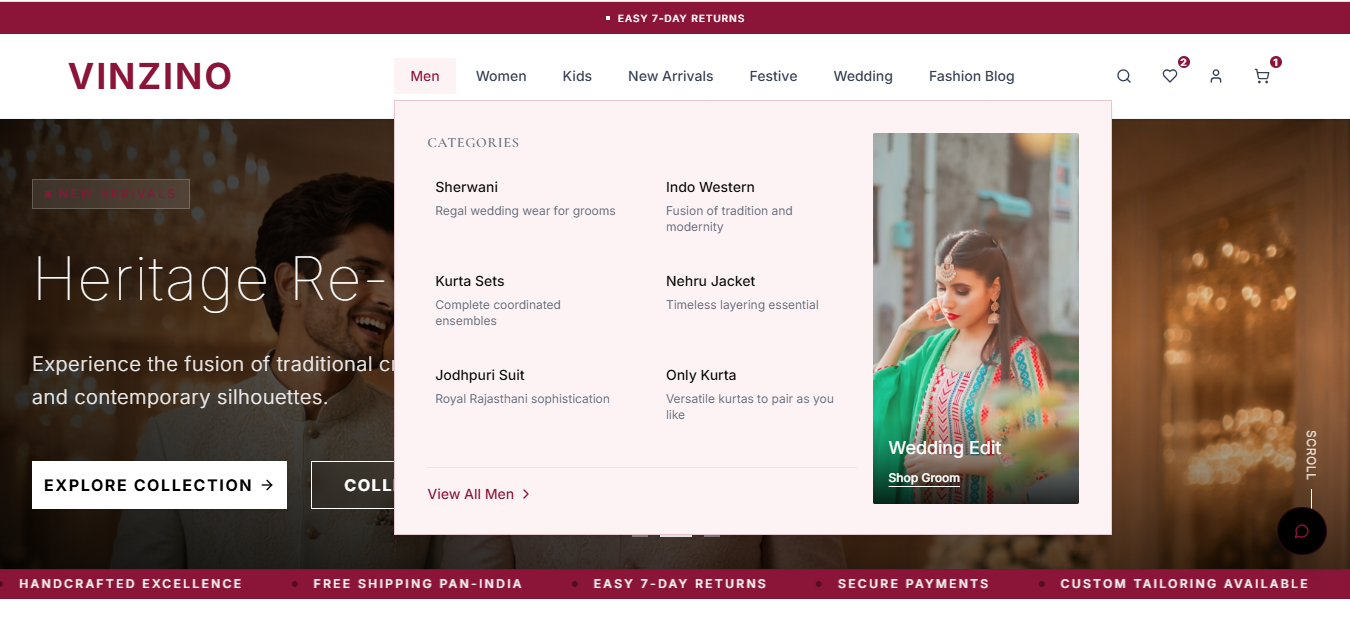Click the Explore Collection button
This screenshot has width=1350, height=633.
coord(159,485)
